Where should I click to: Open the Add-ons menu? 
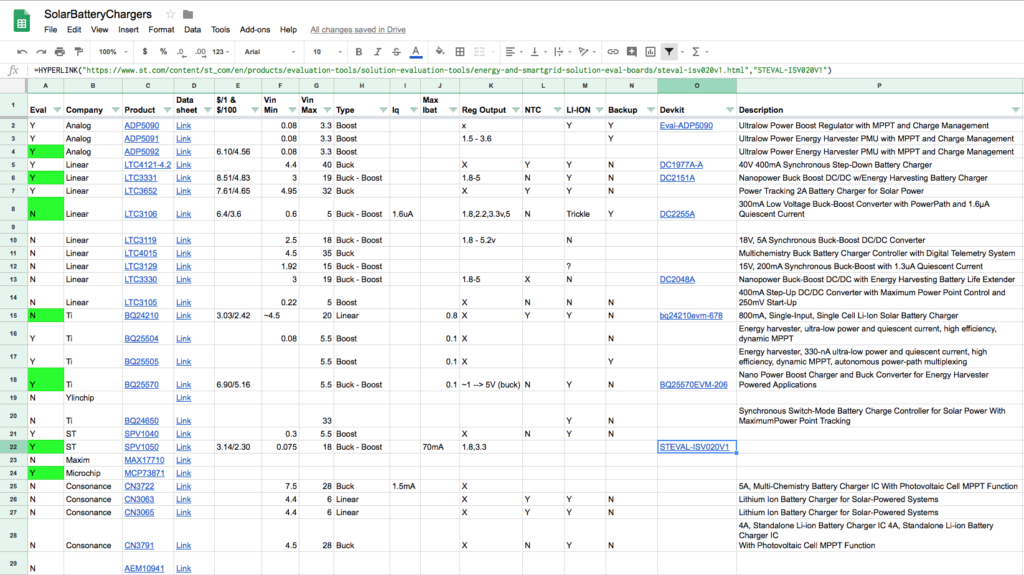coord(255,29)
